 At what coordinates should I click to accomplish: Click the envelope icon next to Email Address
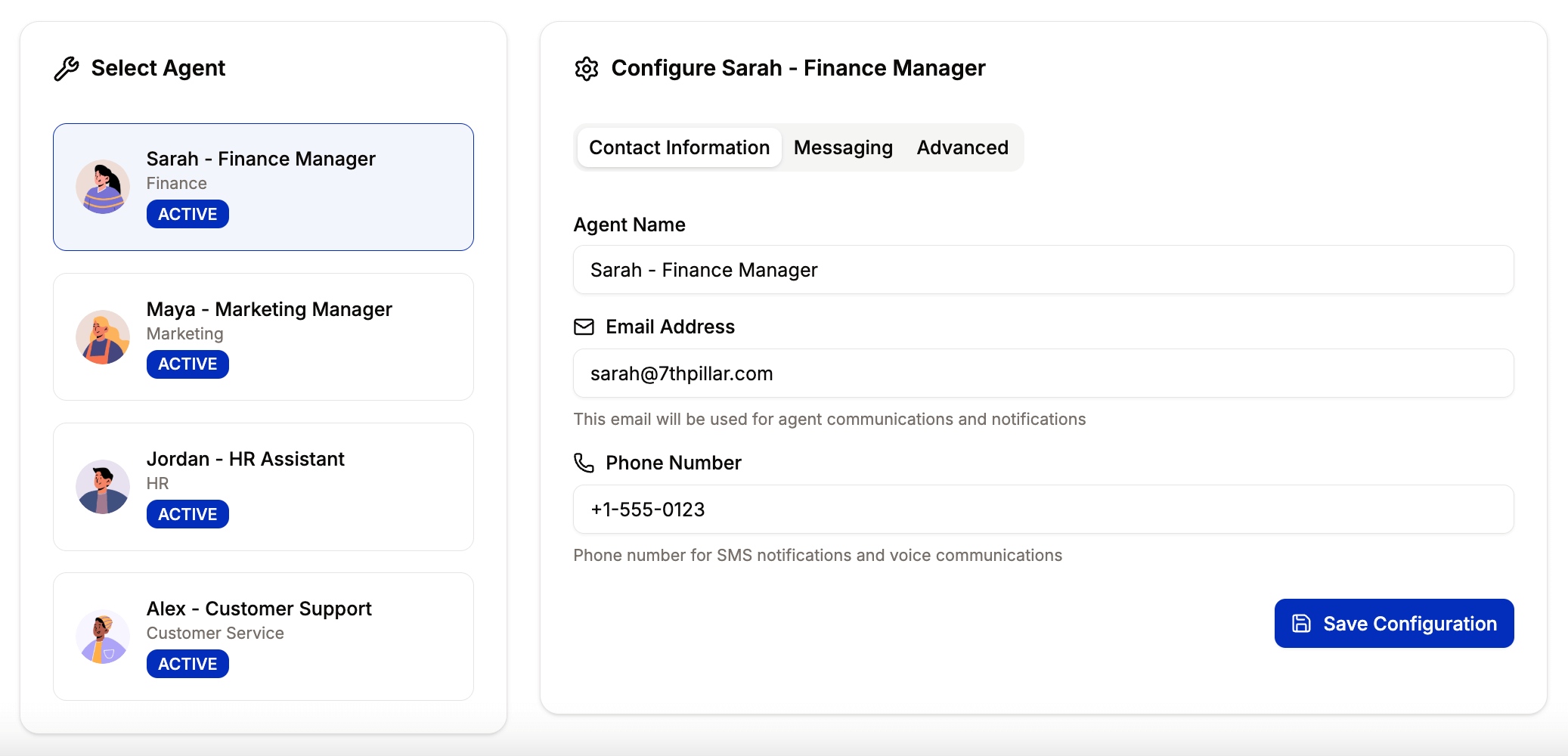[x=583, y=327]
